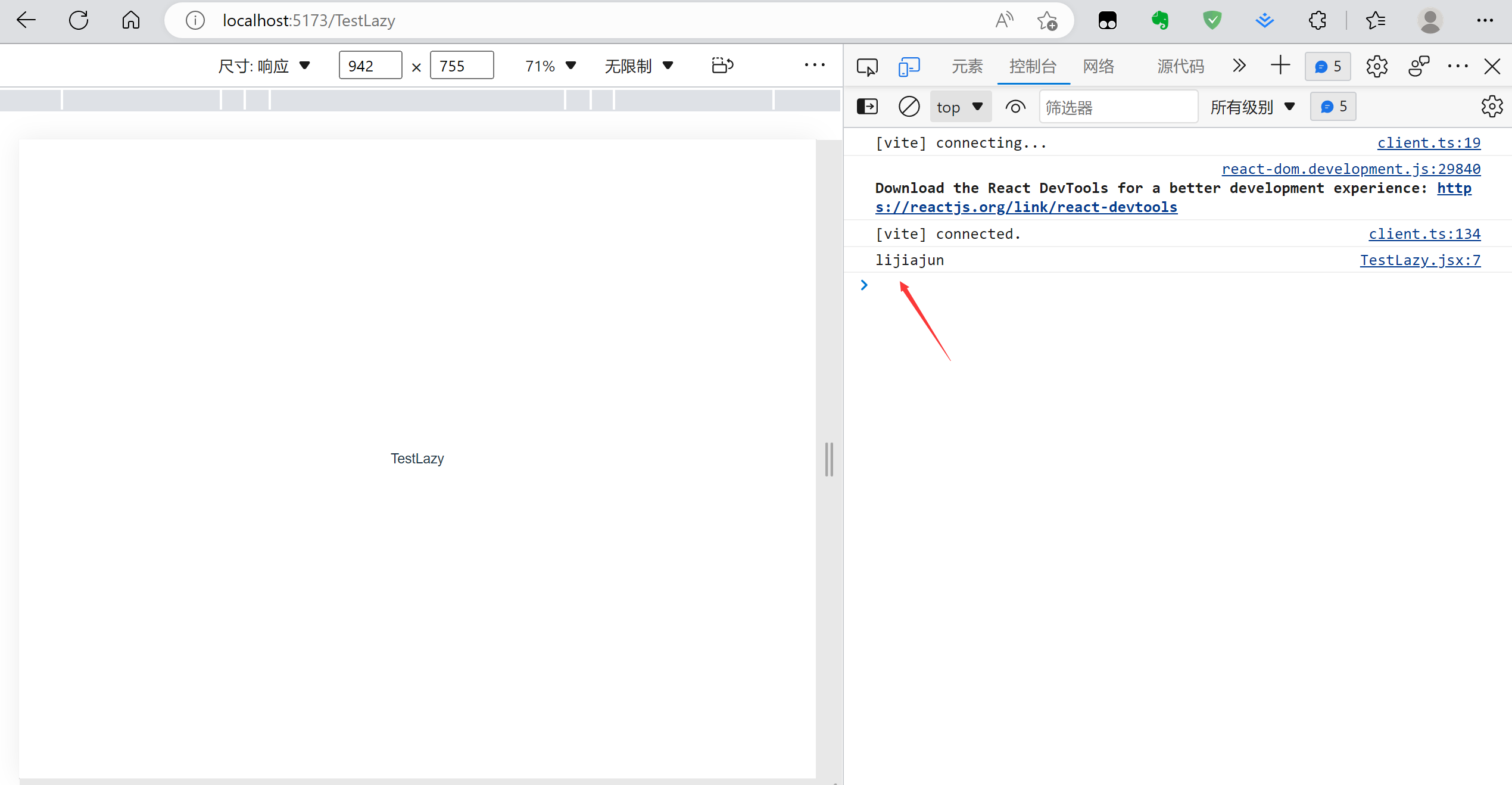This screenshot has height=785, width=1512.
Task: Click the 5 issues button in console toolbar
Action: click(1333, 107)
